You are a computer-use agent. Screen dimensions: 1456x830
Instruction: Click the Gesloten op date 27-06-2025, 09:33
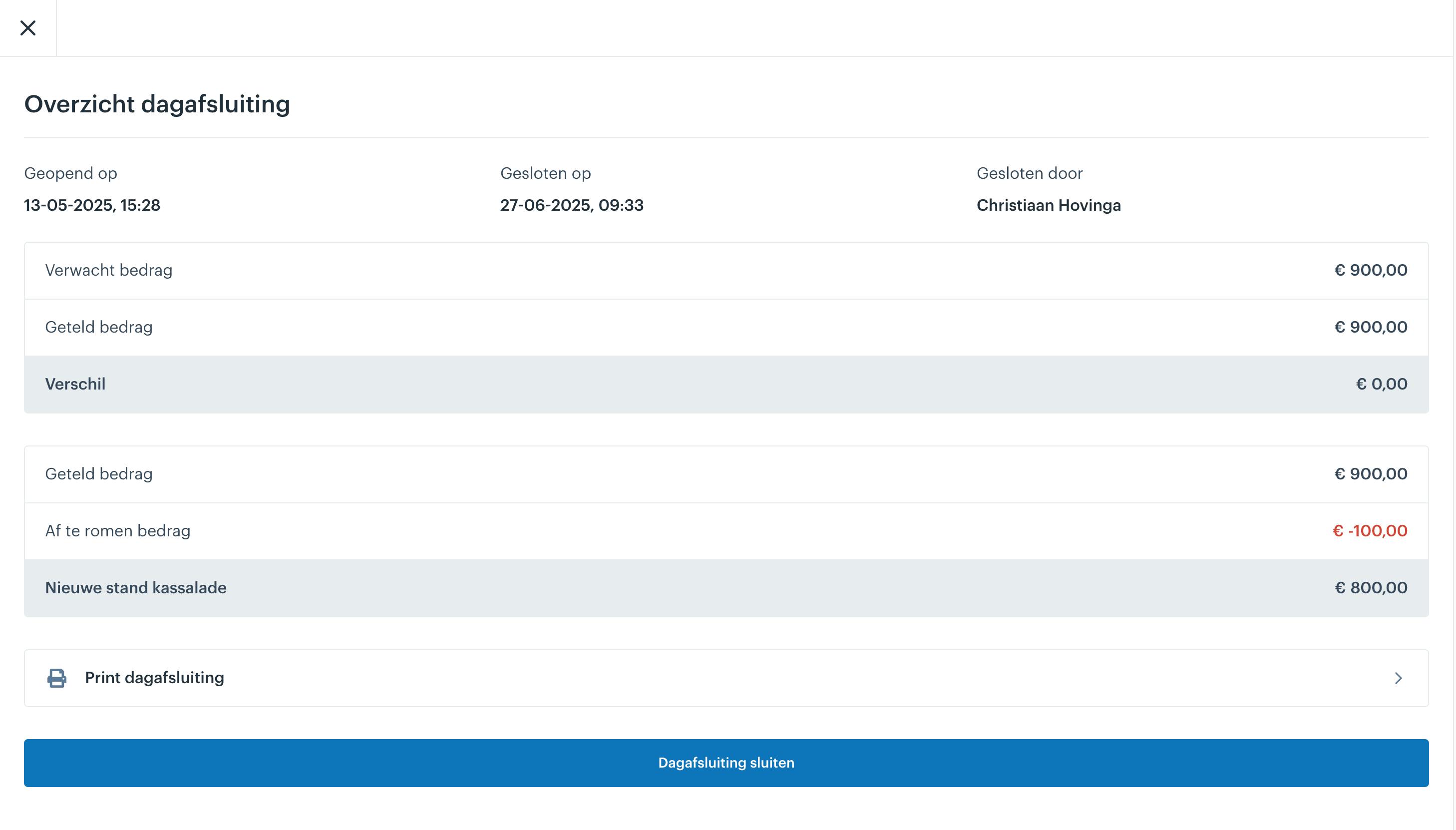click(572, 205)
